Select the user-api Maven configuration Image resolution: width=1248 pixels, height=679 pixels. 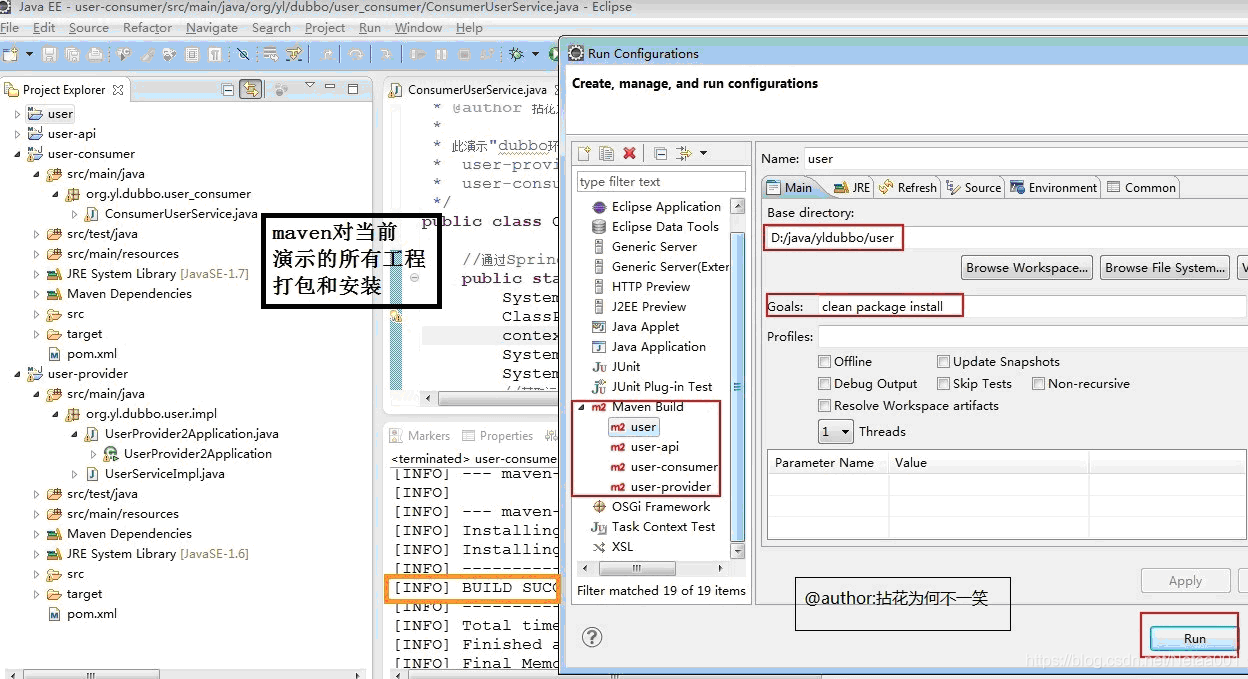tap(644, 447)
